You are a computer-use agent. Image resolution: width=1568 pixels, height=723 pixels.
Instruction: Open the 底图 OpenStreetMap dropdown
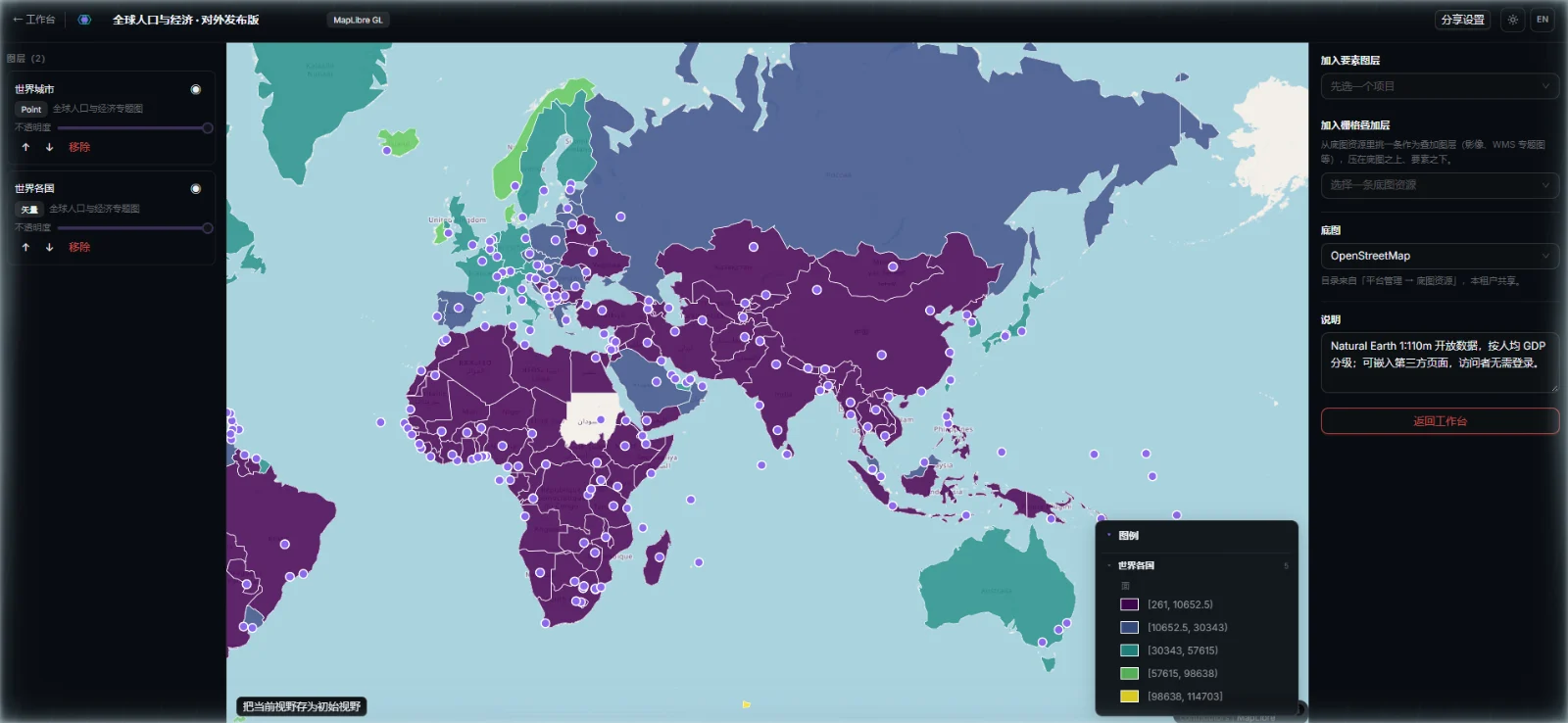pyautogui.click(x=1440, y=256)
